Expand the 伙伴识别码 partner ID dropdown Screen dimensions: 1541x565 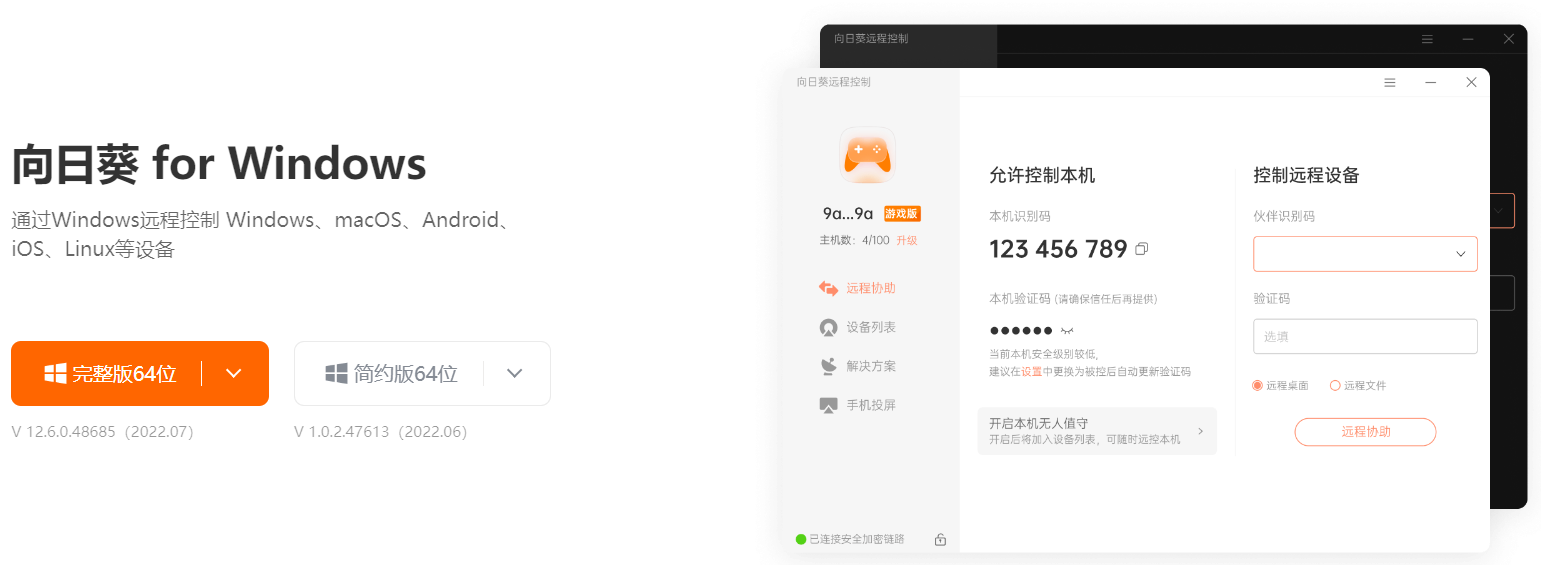pyautogui.click(x=1460, y=254)
